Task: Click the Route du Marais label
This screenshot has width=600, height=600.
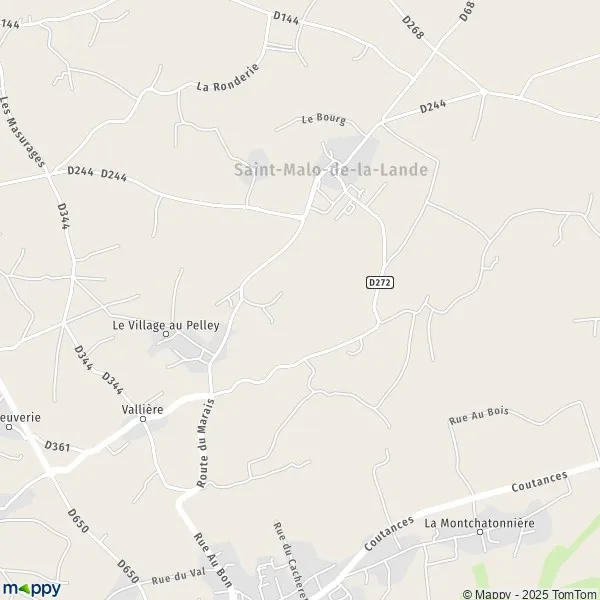Action: [205, 443]
